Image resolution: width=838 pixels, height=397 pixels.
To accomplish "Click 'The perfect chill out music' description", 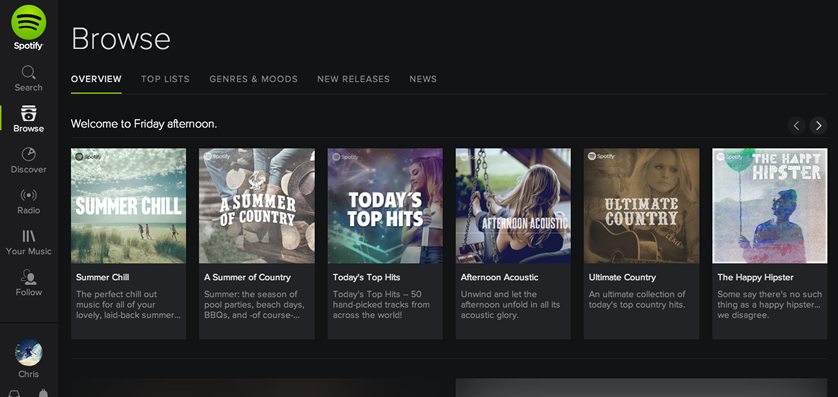I will point(128,305).
